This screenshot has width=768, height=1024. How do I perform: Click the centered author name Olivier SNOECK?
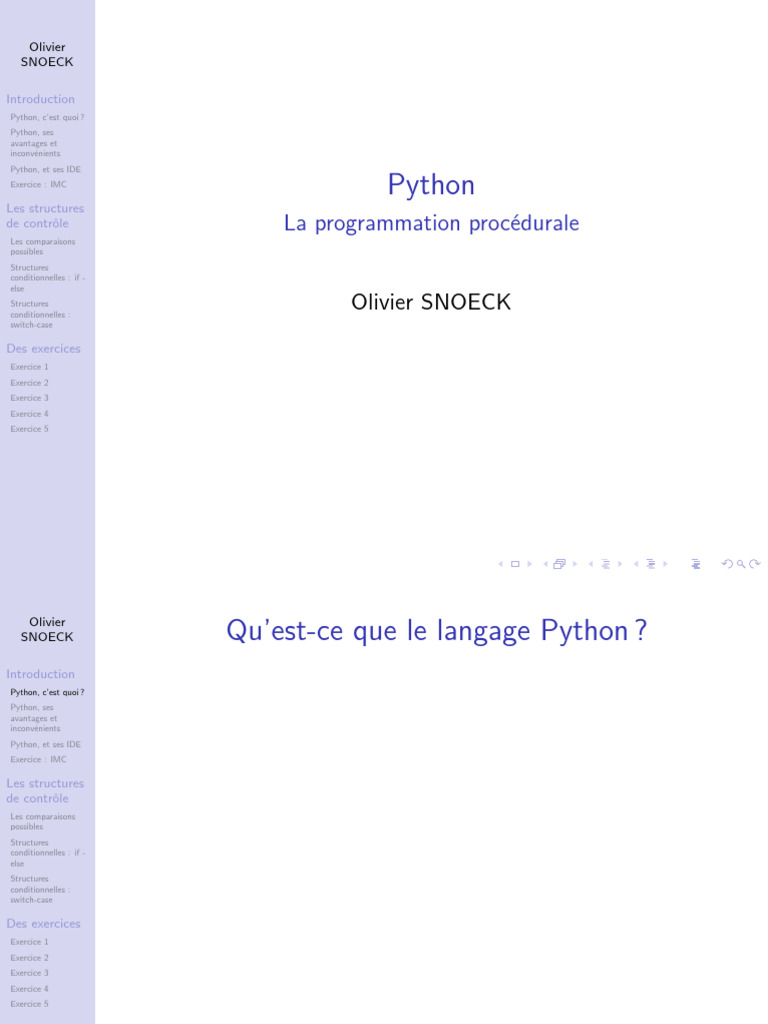coord(431,302)
